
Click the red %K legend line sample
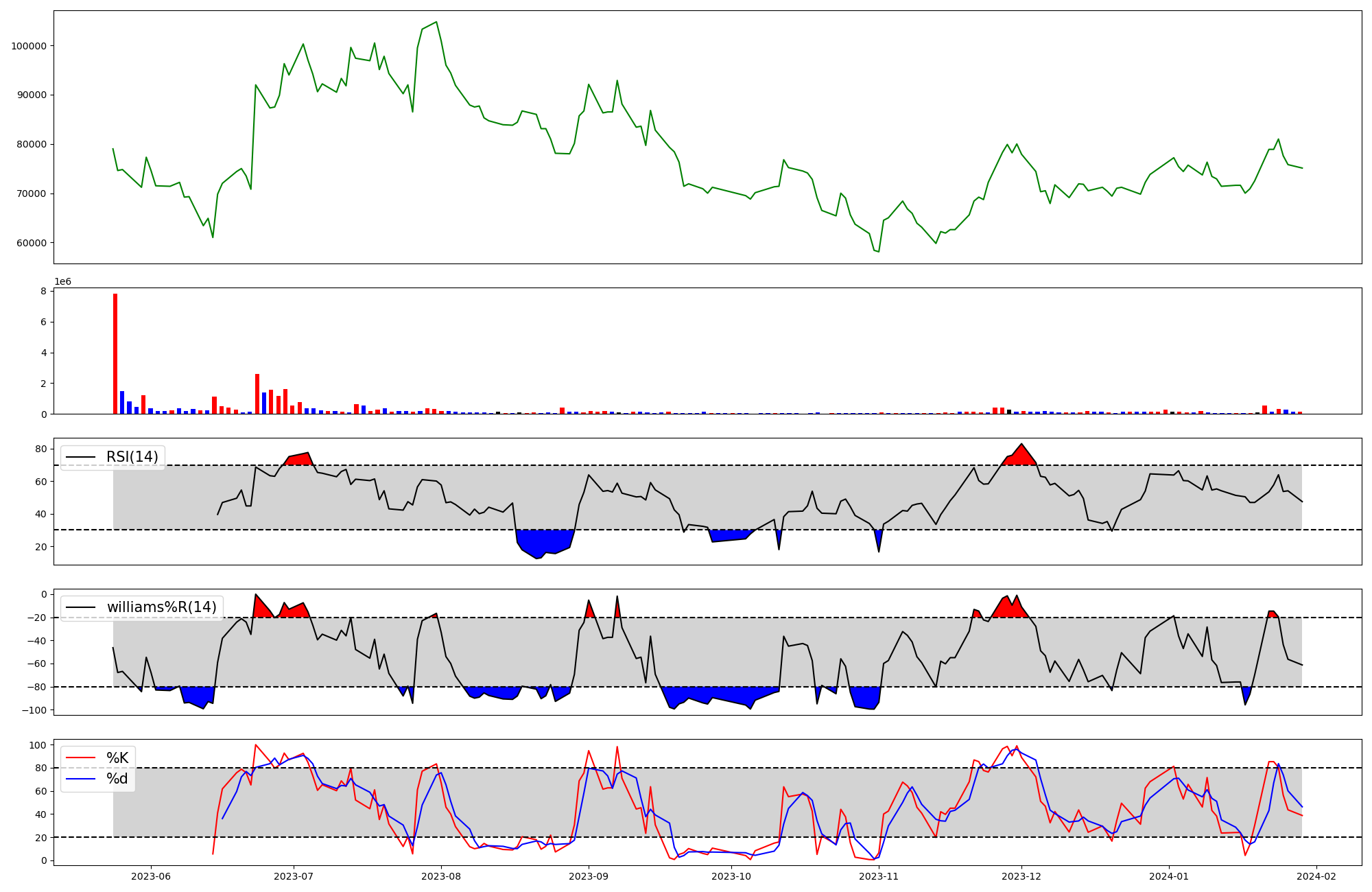click(80, 758)
